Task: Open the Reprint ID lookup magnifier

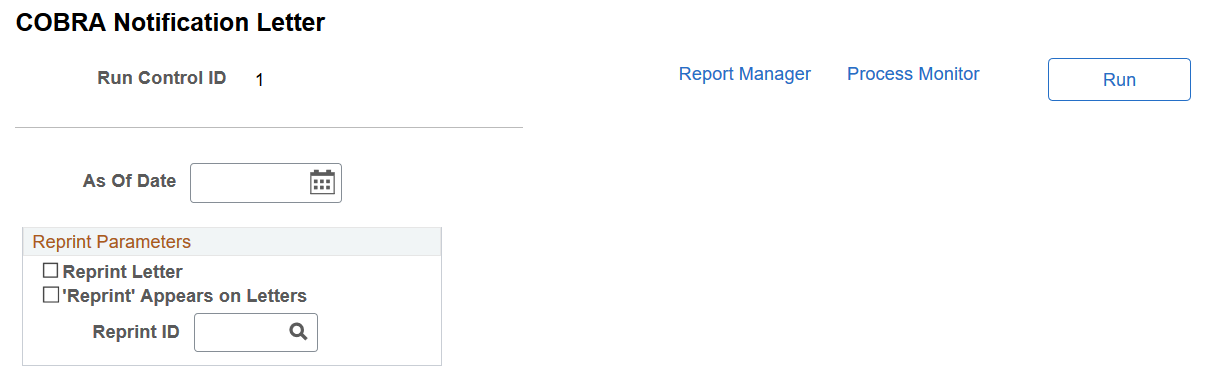Action: pyautogui.click(x=298, y=332)
